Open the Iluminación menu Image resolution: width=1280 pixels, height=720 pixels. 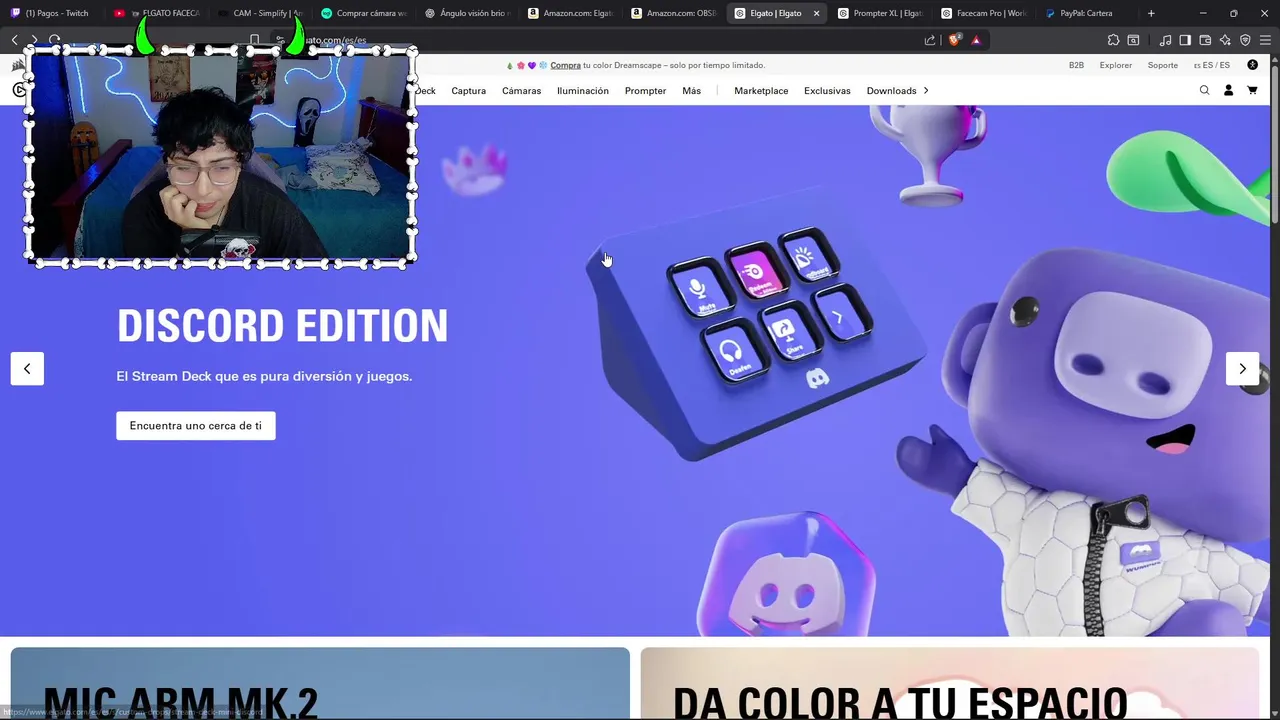pyautogui.click(x=583, y=91)
